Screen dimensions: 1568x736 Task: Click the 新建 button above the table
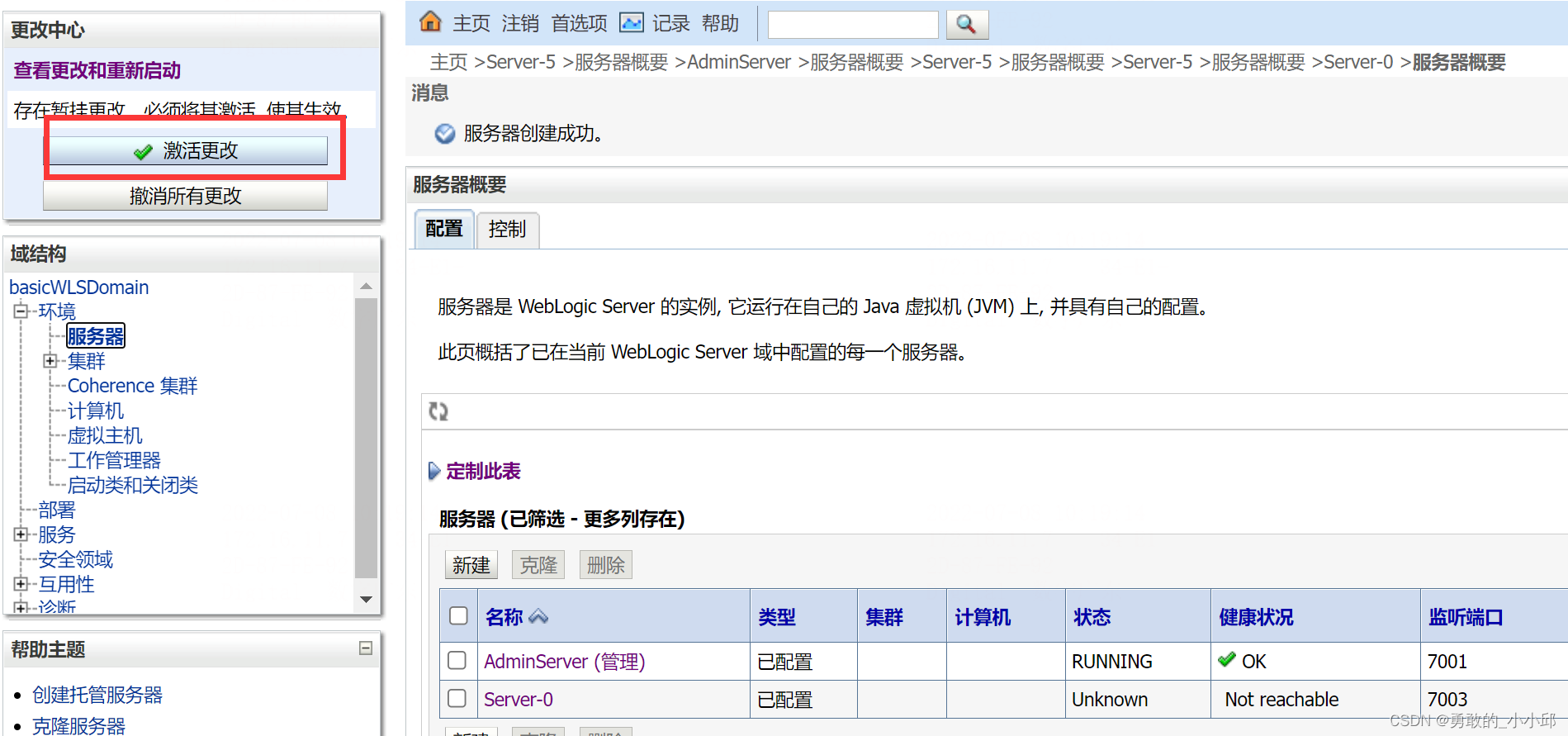(471, 565)
